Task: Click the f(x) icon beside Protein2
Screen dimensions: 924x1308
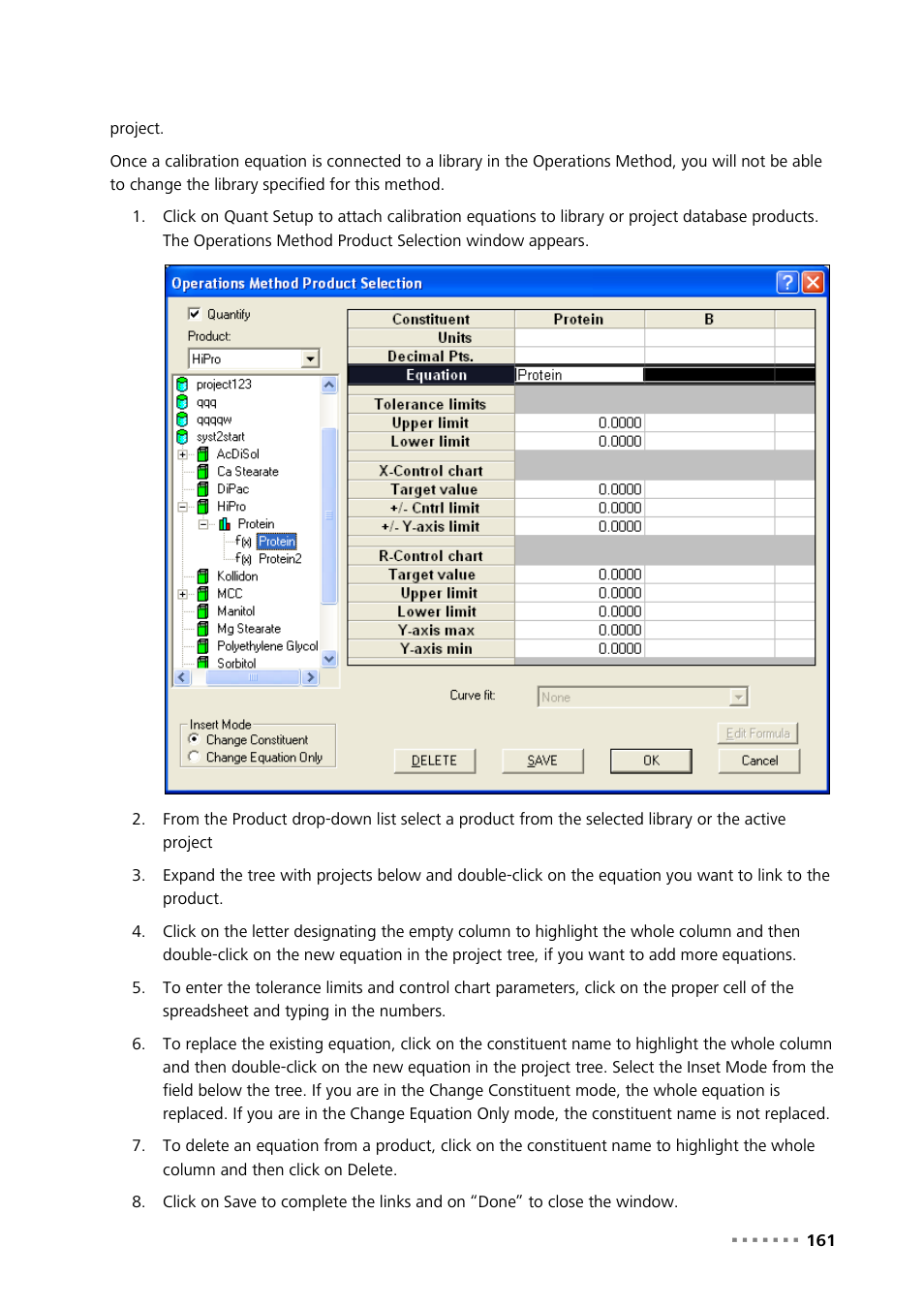Action: coord(244,559)
